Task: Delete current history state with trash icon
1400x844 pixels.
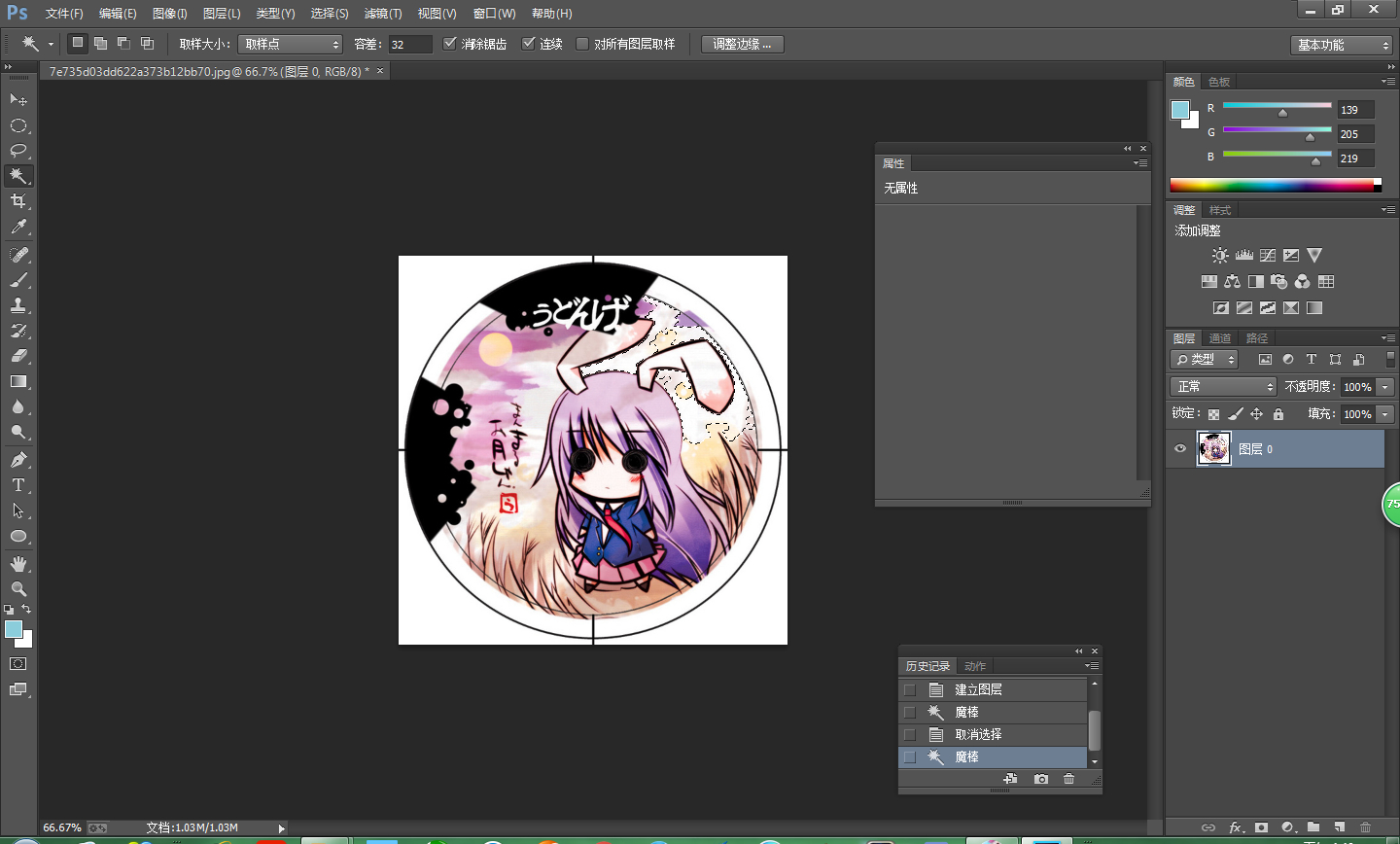Action: (1069, 779)
